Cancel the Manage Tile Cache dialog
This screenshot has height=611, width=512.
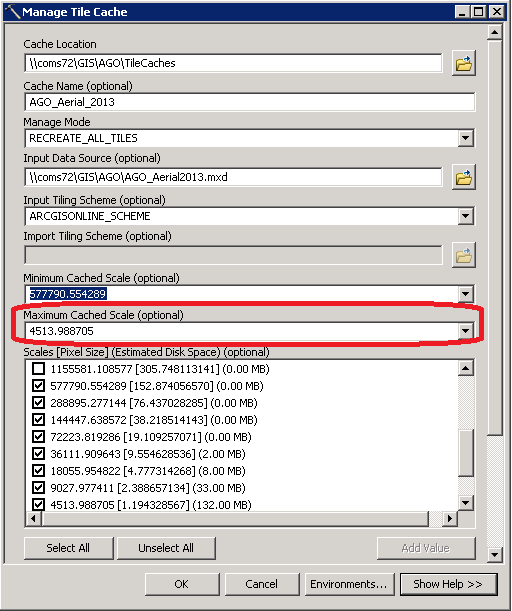(262, 584)
